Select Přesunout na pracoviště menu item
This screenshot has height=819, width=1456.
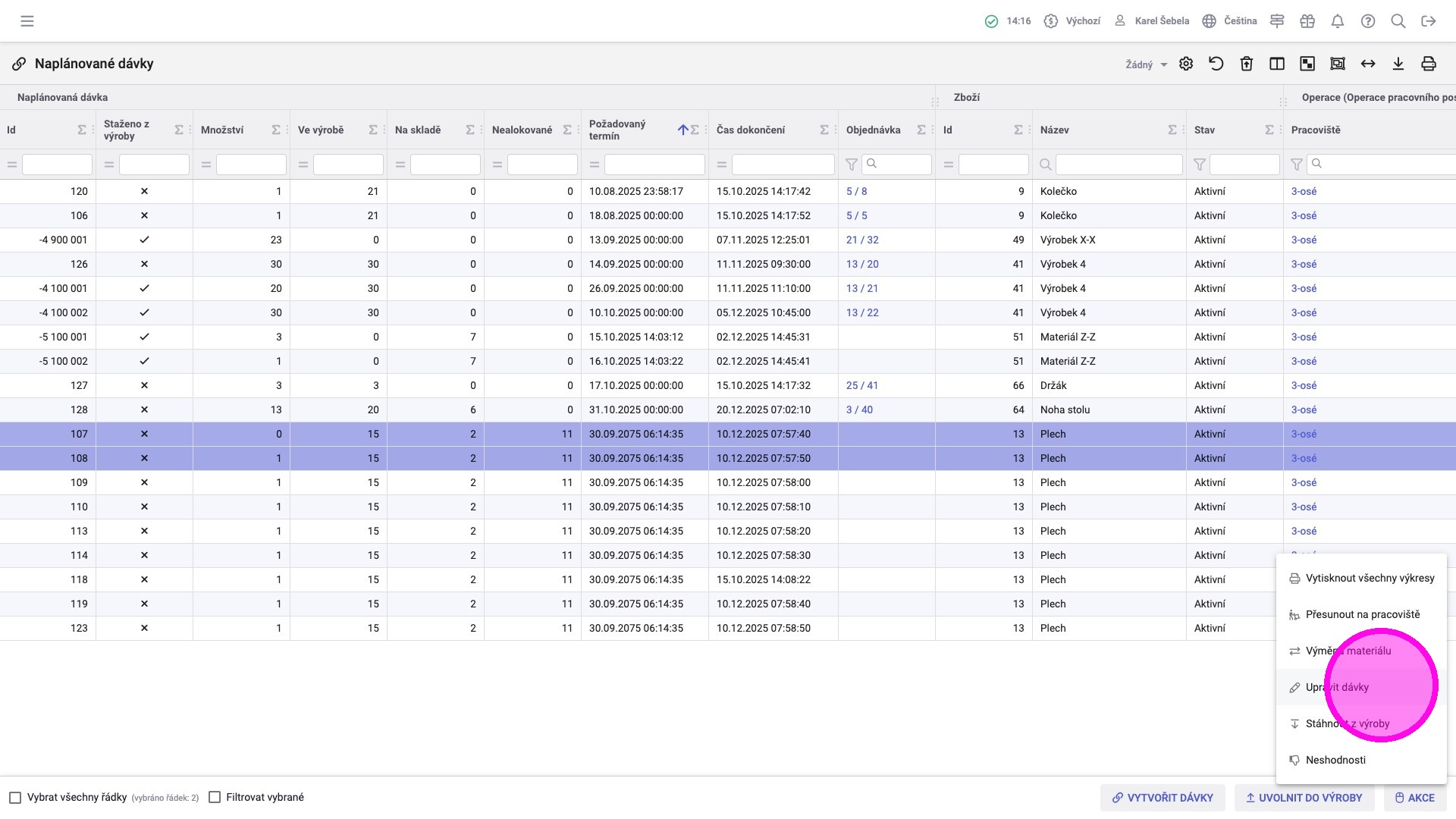point(1362,614)
